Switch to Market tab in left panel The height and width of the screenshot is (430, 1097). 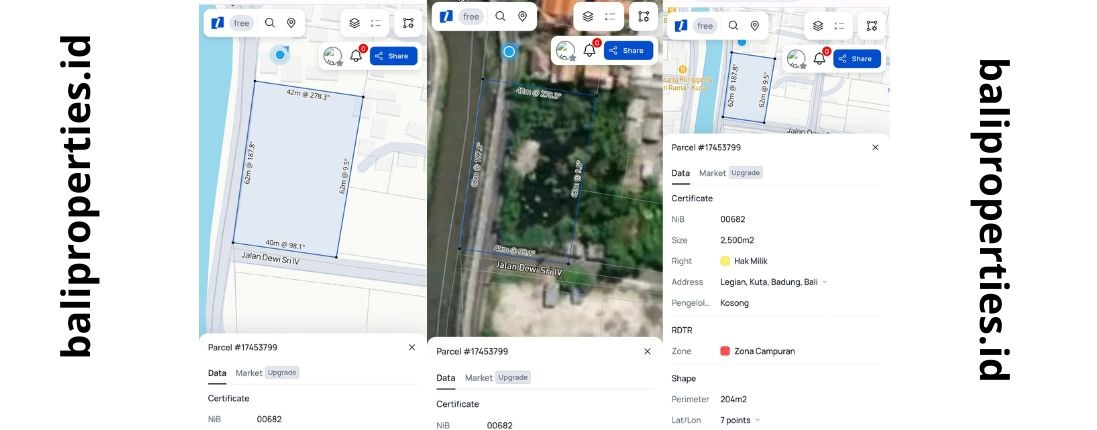tap(248, 373)
